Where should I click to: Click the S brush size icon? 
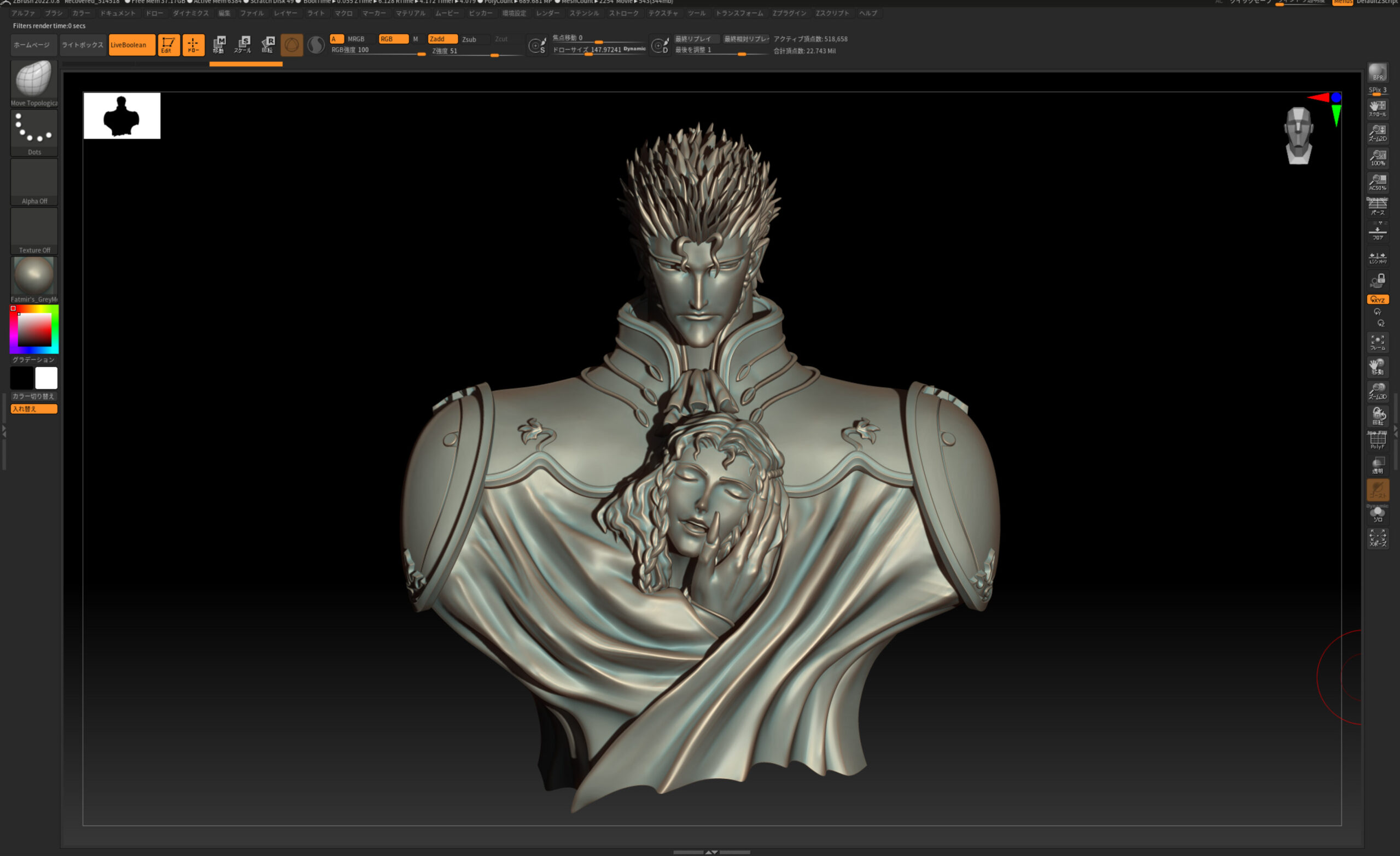537,45
